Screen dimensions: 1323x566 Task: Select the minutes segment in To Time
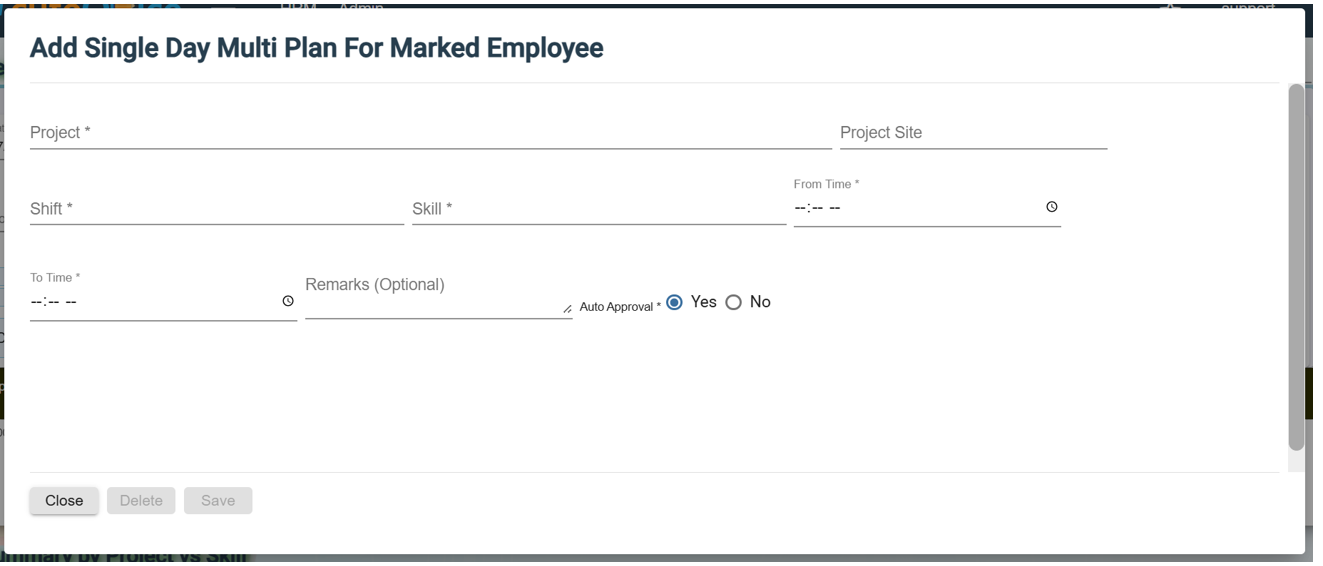click(52, 301)
